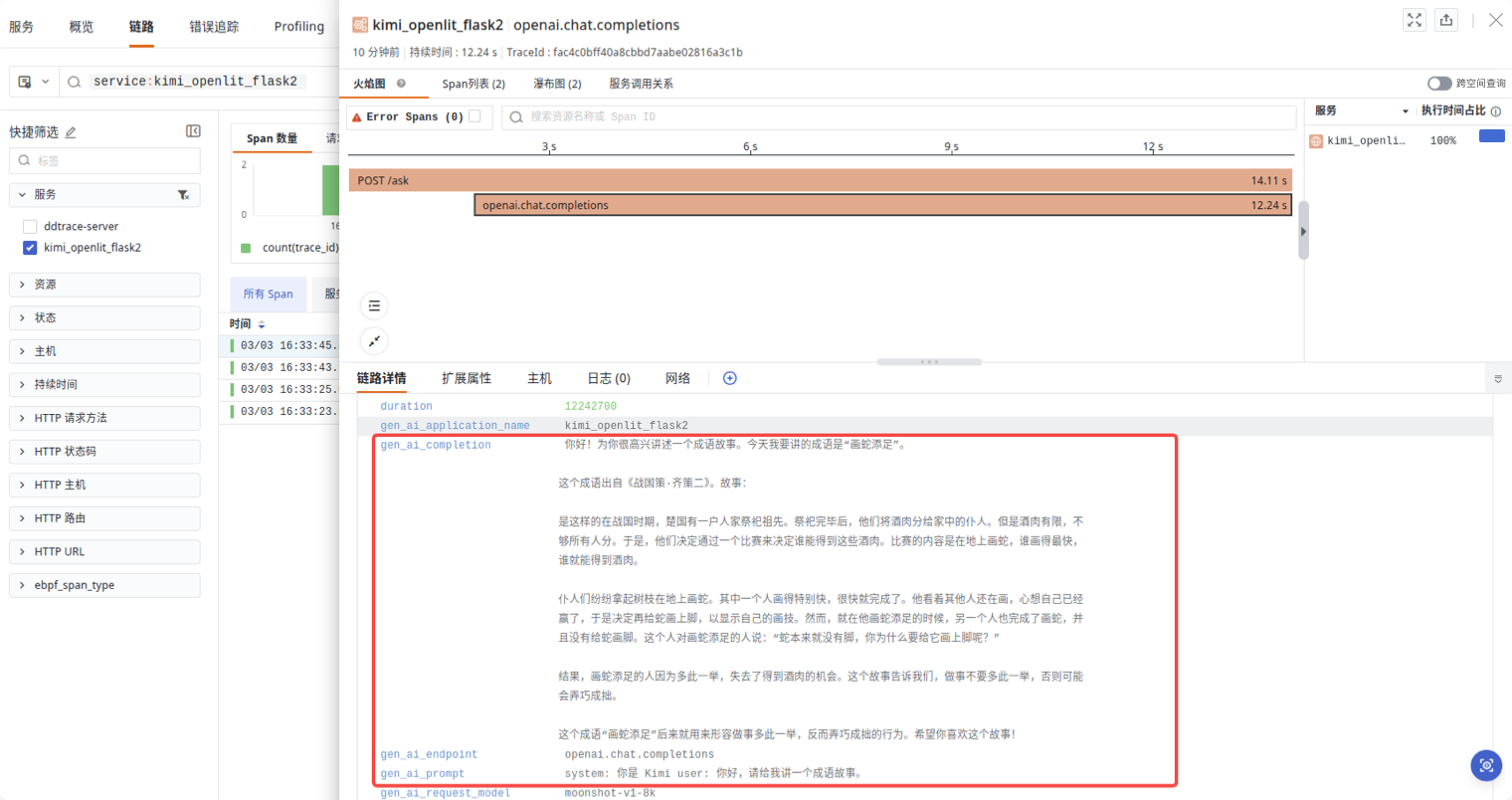Open the Profiling navigation tab
The image size is (1512, 800).
pos(299,27)
